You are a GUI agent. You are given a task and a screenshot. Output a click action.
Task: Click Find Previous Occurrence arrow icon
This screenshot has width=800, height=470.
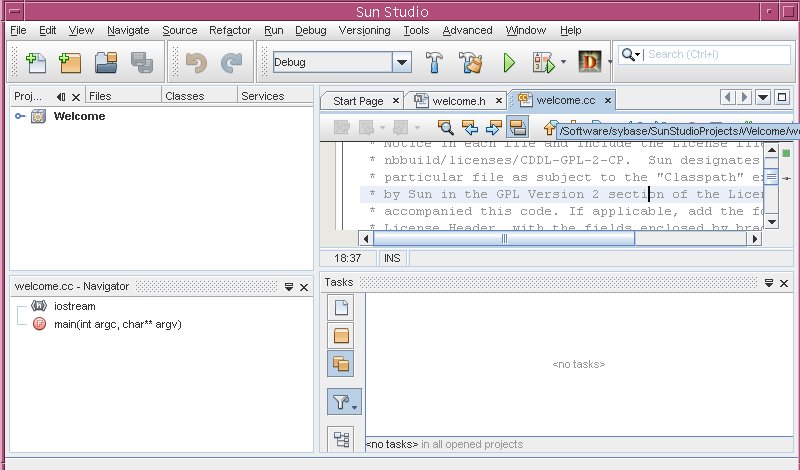(x=469, y=127)
